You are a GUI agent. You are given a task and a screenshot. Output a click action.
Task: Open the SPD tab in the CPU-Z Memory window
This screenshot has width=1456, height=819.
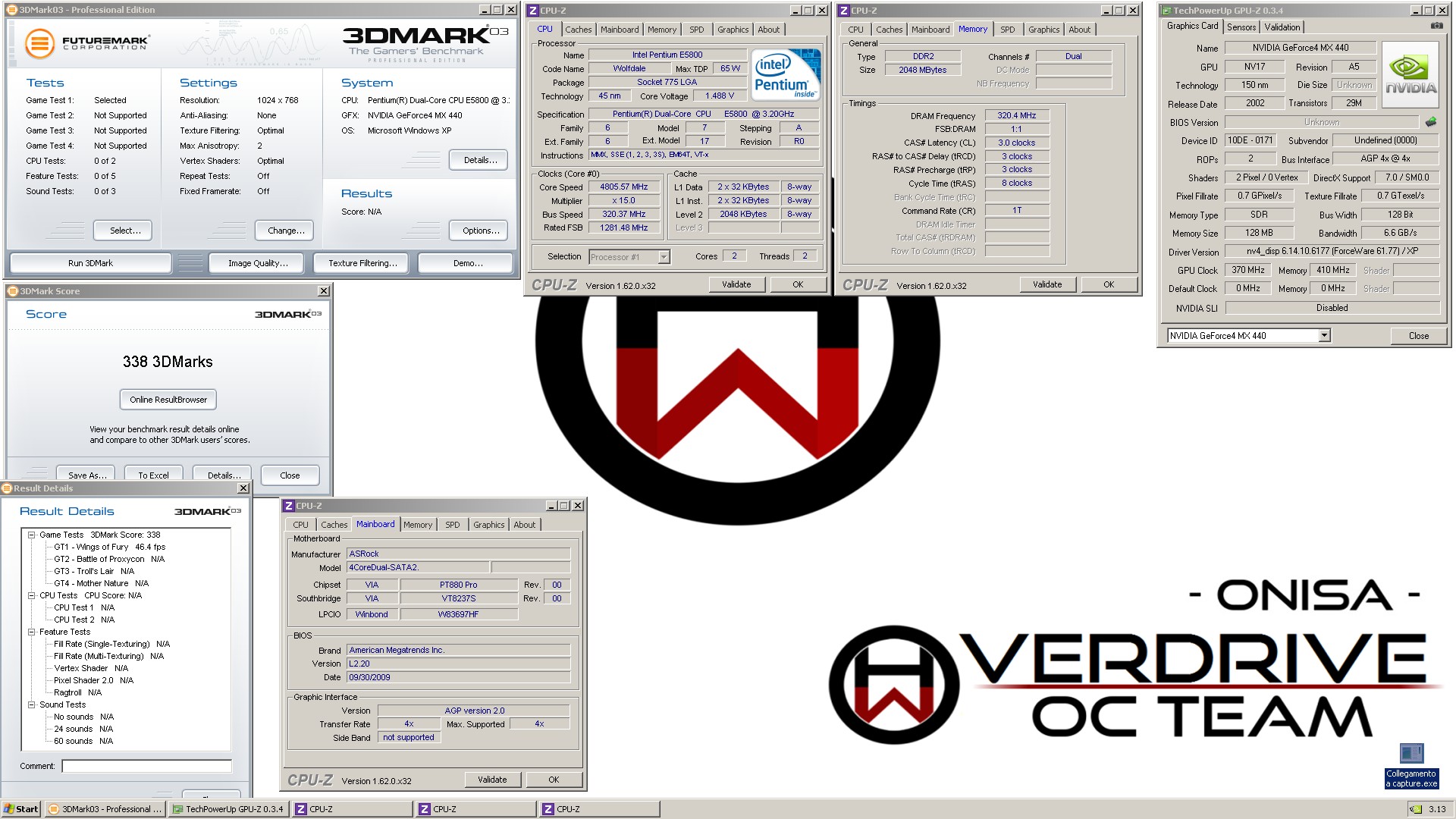pos(1007,30)
